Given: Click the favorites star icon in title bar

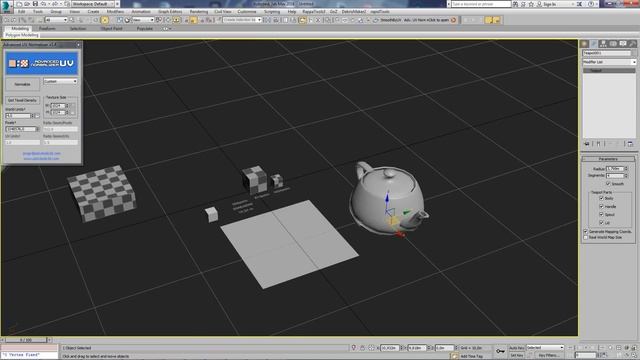Looking at the screenshot, I should pos(531,4).
